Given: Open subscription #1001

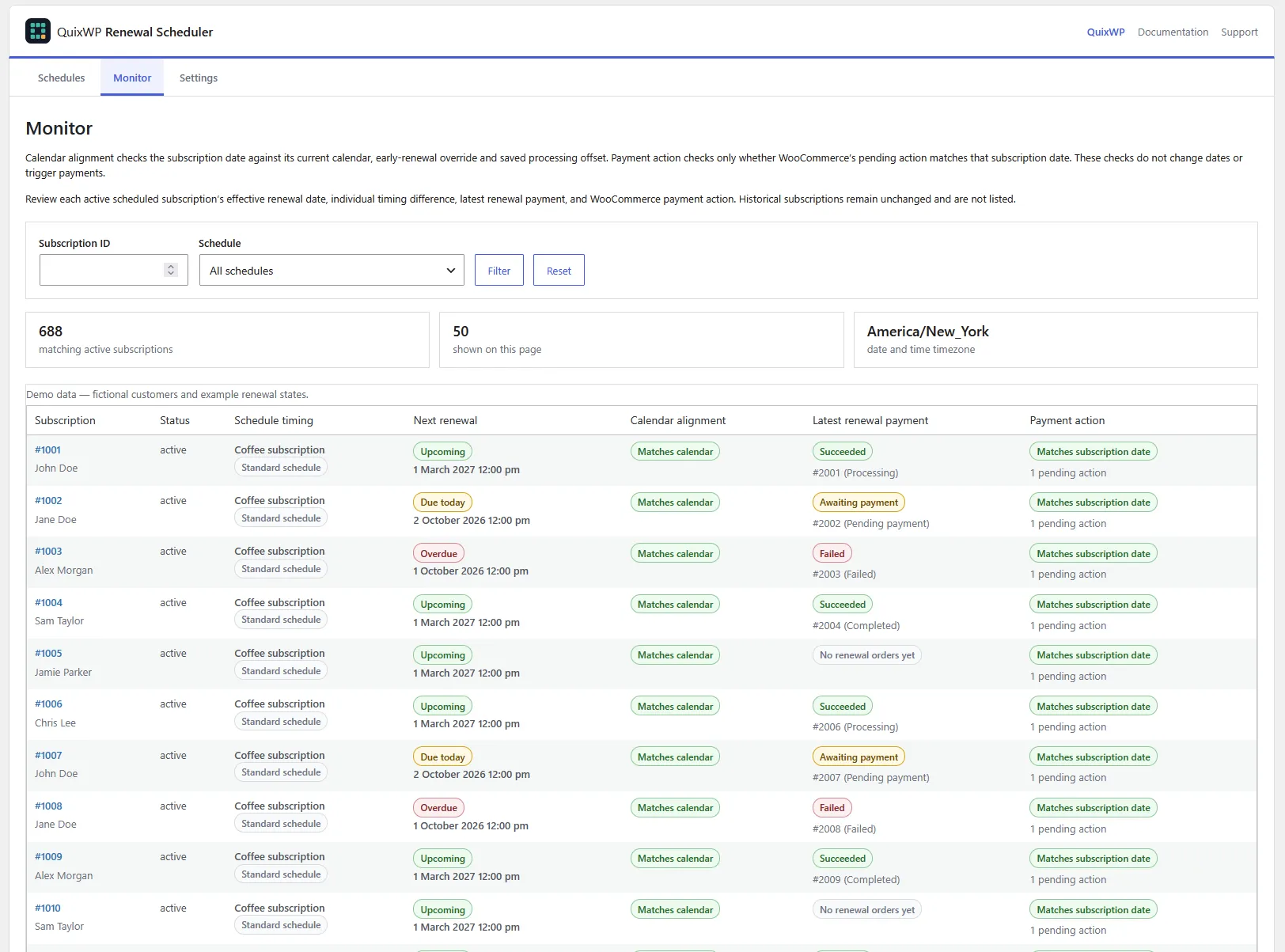Looking at the screenshot, I should [47, 450].
